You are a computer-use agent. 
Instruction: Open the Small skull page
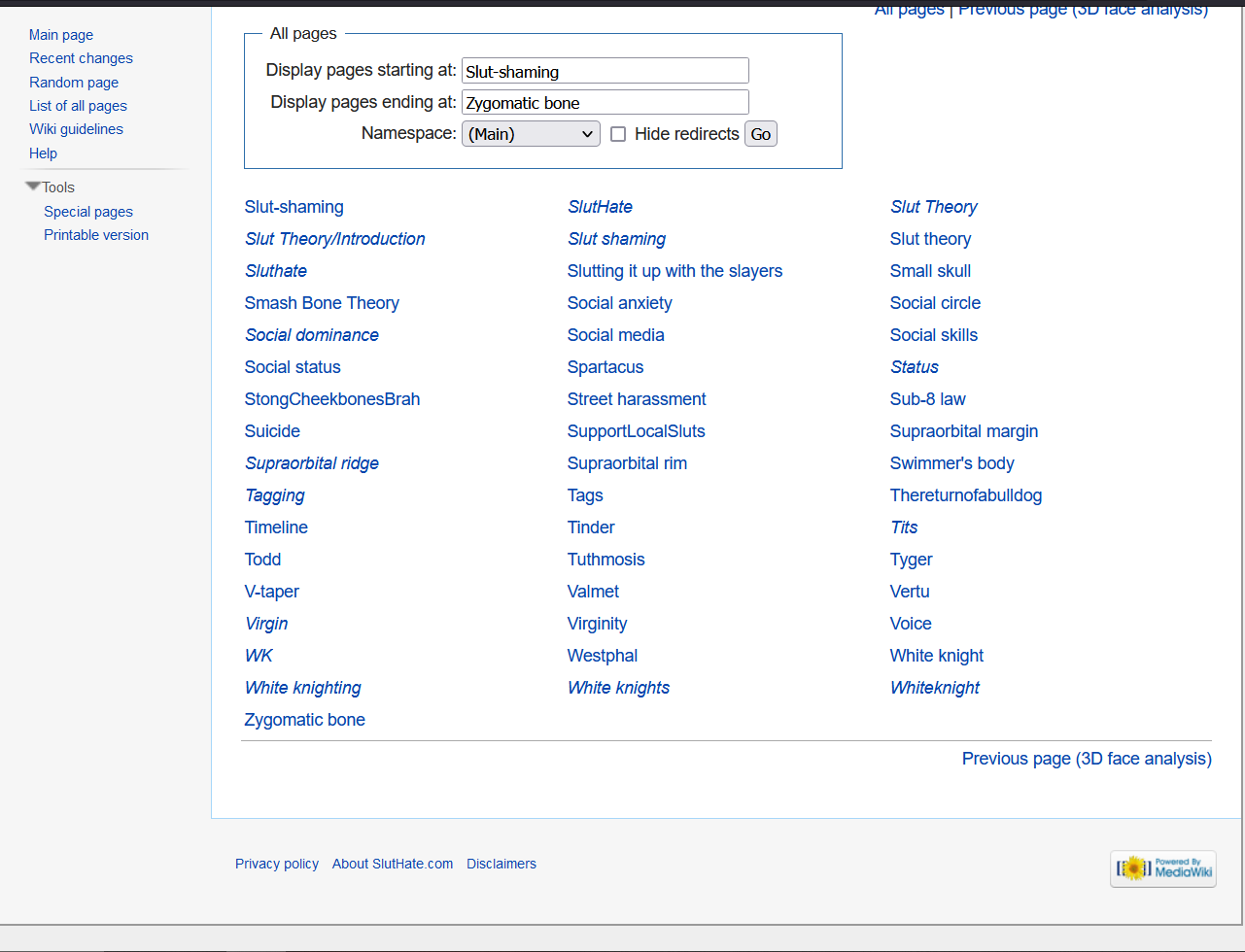tap(930, 271)
